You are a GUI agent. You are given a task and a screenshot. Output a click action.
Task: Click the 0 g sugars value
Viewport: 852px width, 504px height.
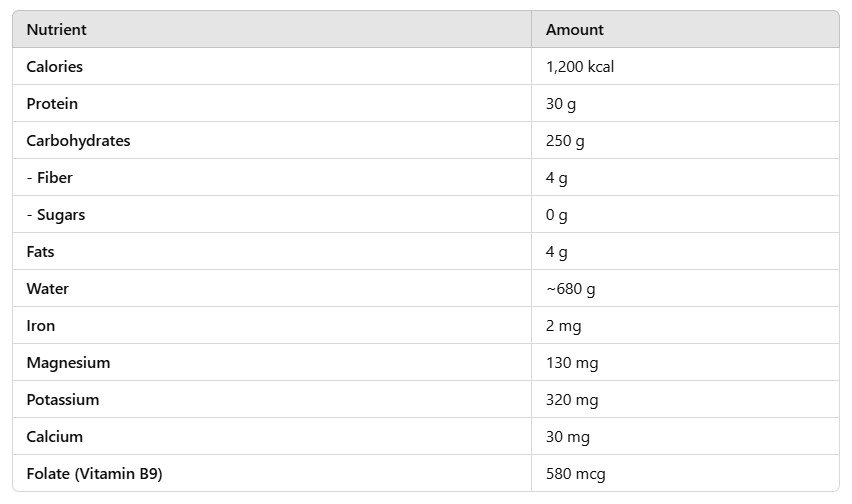[x=556, y=215]
